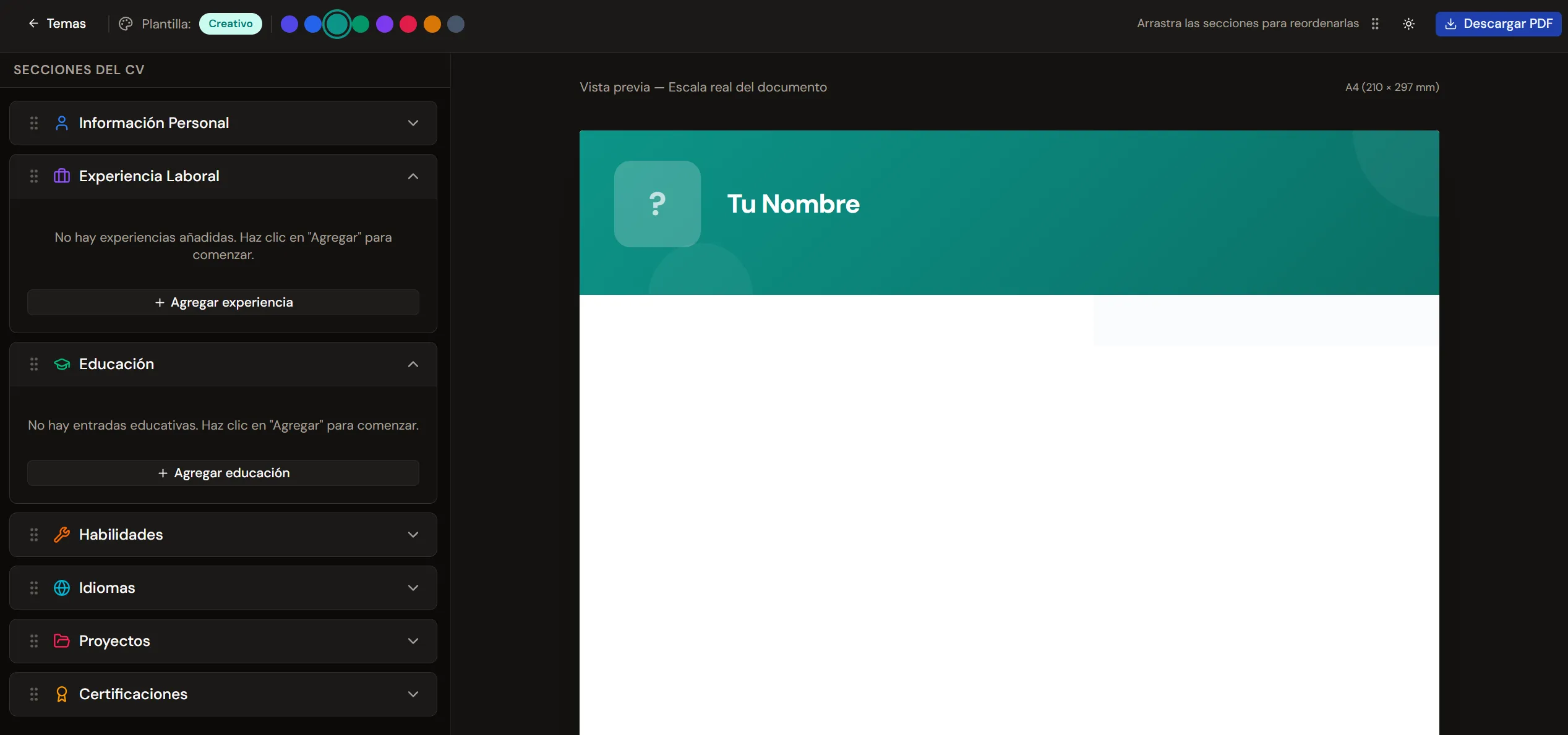Click the briefcase icon of Experiencia Laboral

[62, 176]
